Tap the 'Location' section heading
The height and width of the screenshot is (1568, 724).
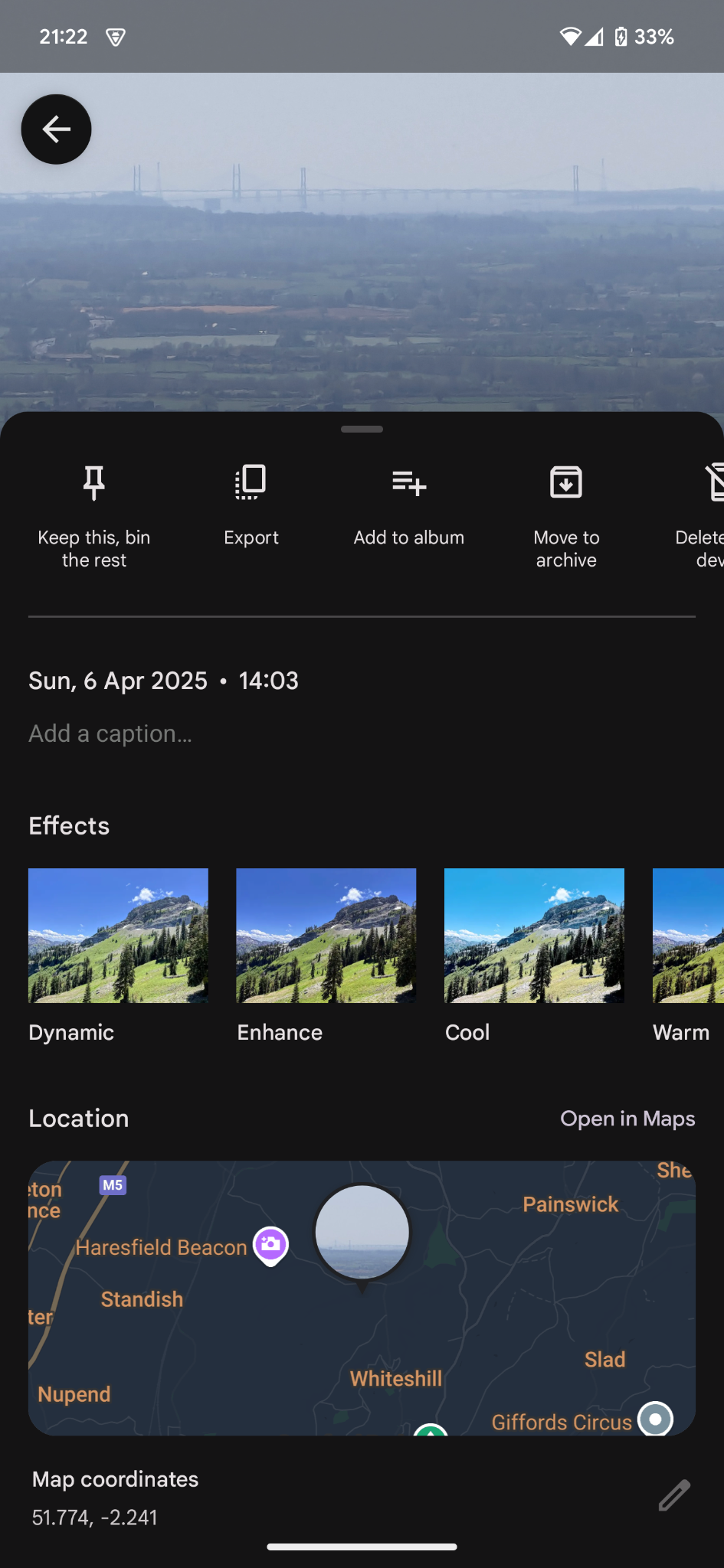pos(79,1119)
